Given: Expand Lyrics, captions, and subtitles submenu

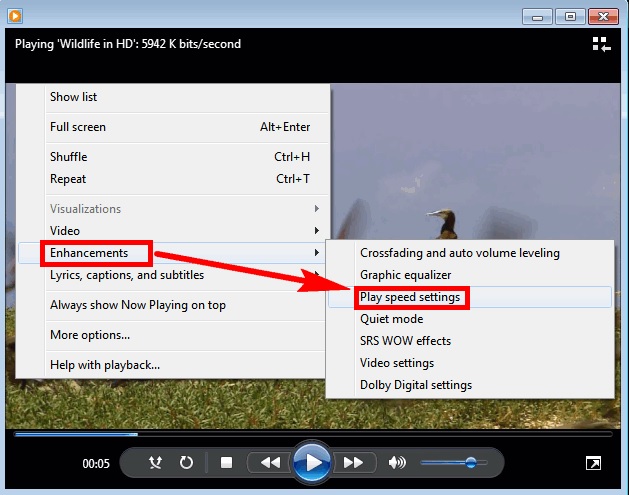Looking at the screenshot, I should (127, 275).
